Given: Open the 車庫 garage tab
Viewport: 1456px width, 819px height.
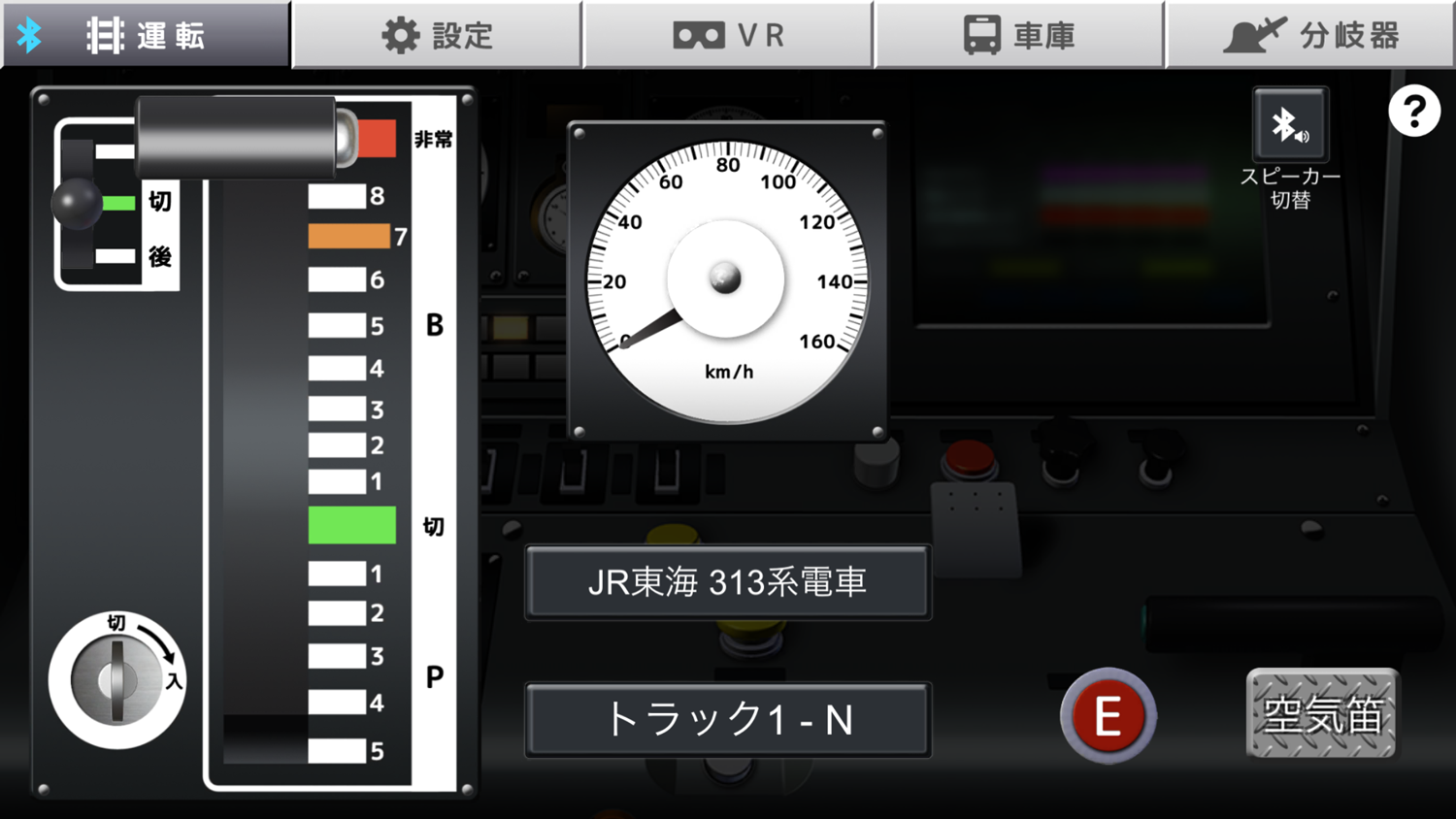Looking at the screenshot, I should (1019, 35).
